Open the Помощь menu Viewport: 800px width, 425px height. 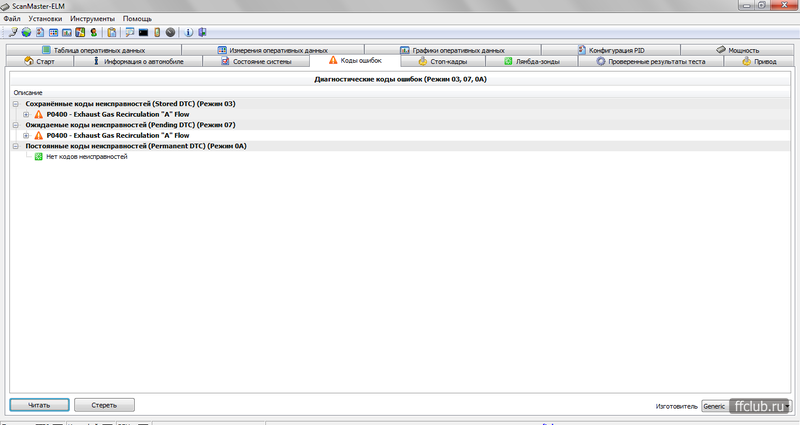[x=137, y=18]
